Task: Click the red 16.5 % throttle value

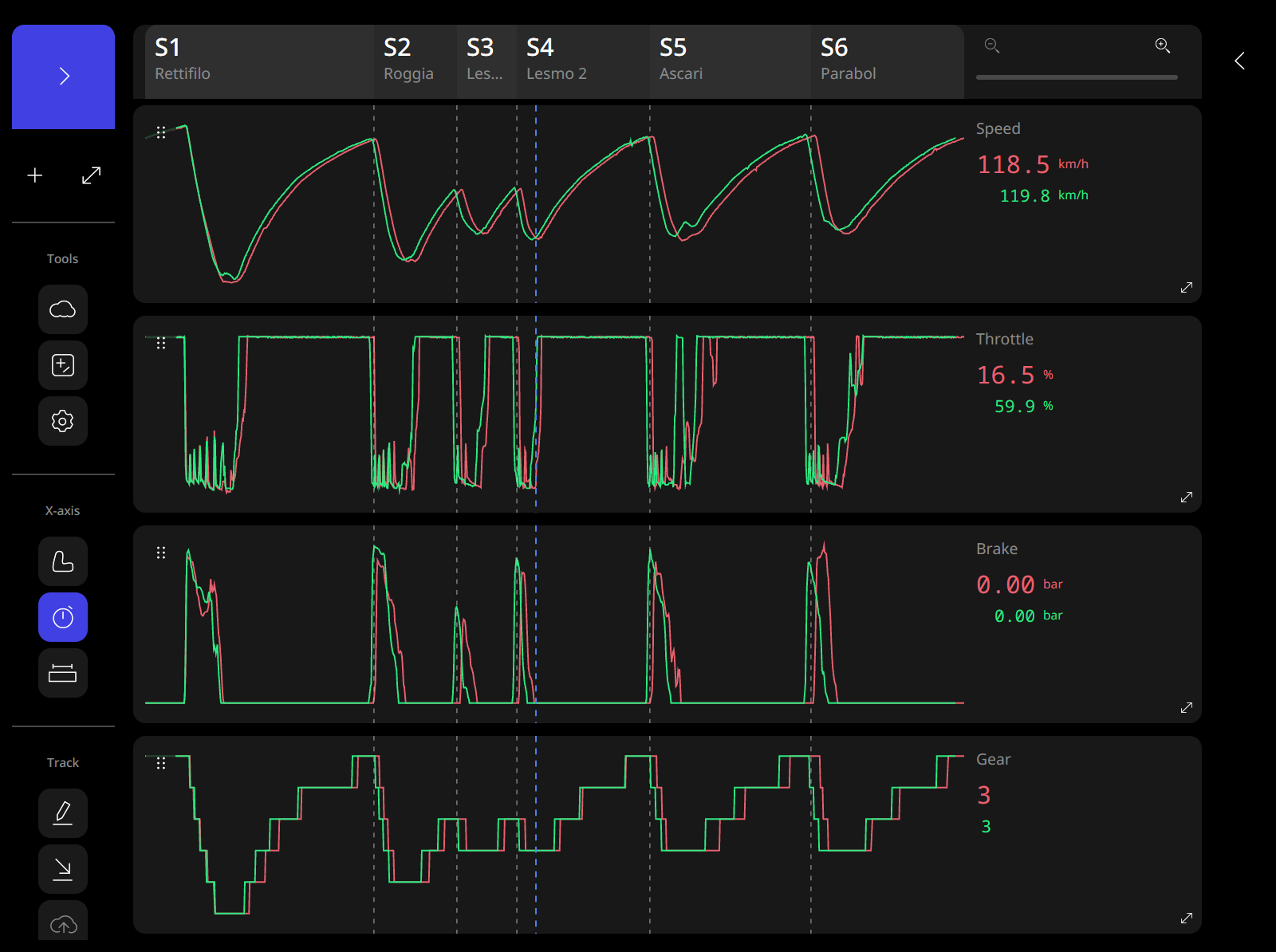Action: tap(1015, 376)
